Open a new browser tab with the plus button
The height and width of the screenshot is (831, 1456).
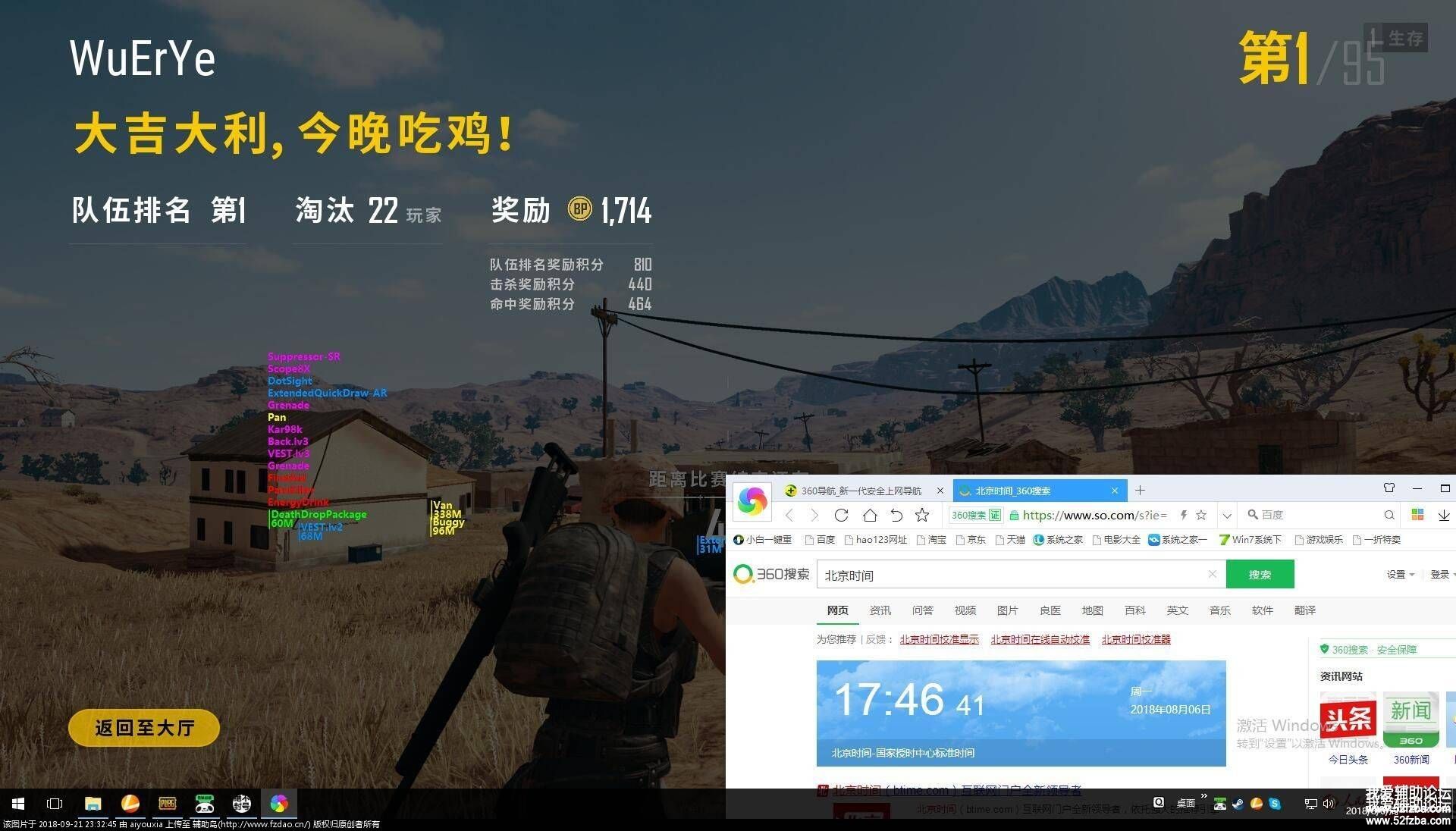[x=1140, y=491]
